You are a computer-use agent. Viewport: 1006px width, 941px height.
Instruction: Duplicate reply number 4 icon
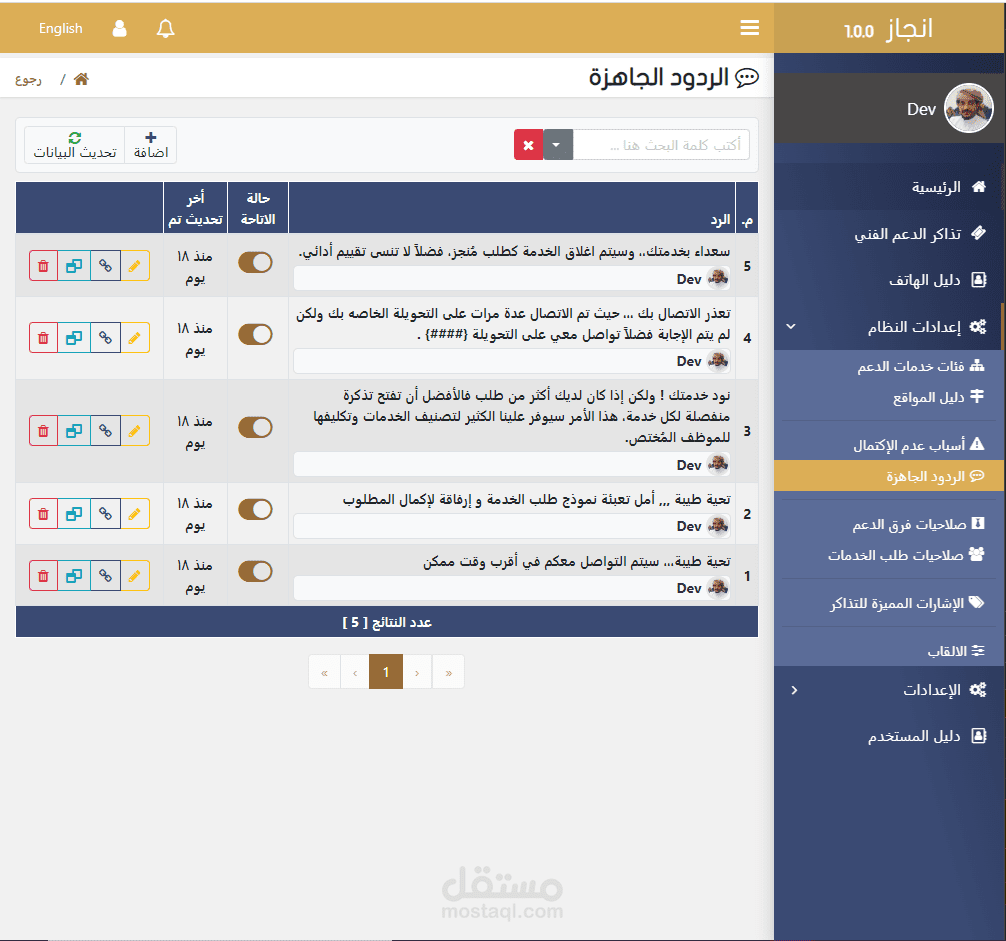pos(74,337)
